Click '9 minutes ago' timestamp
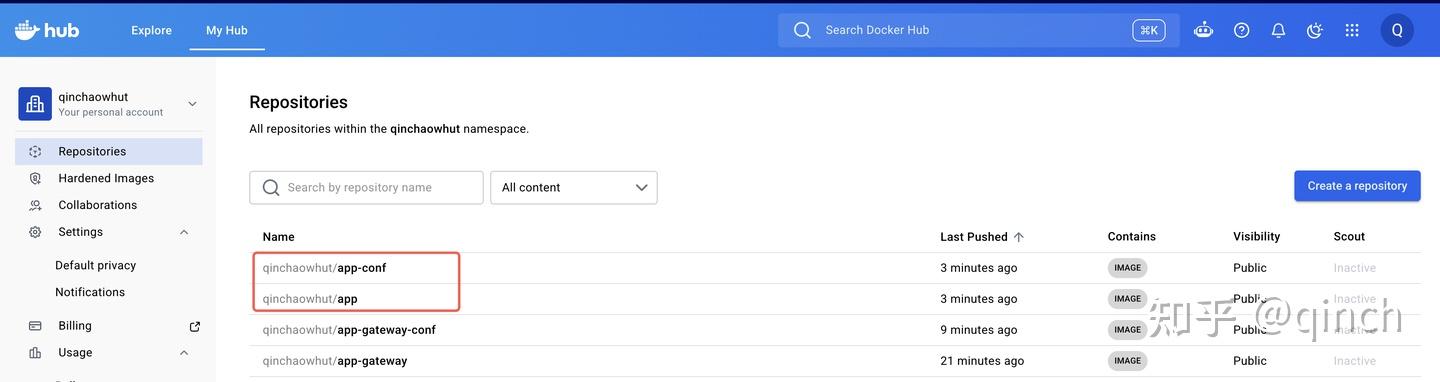Image resolution: width=1440 pixels, height=382 pixels. (x=979, y=330)
